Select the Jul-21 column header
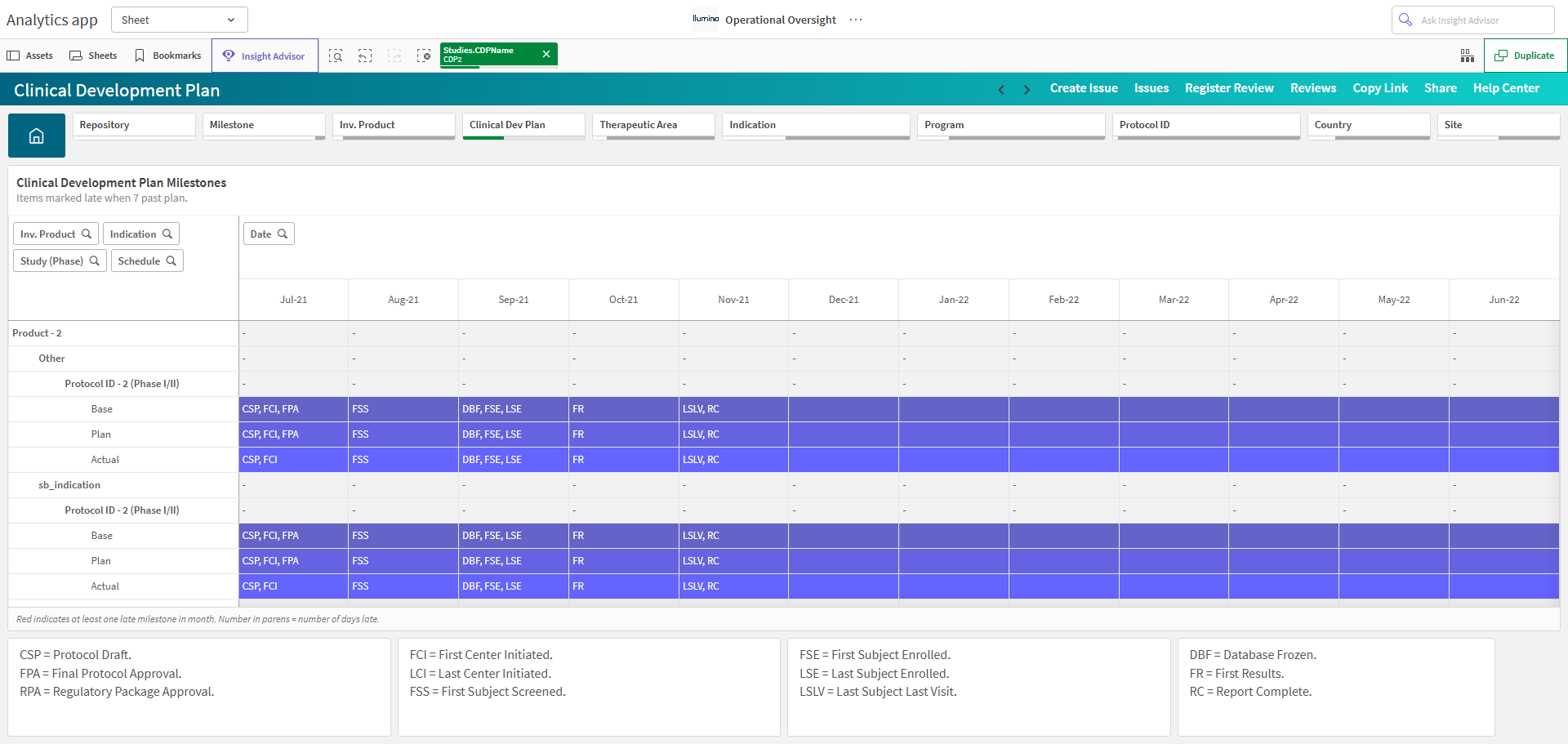Screen dimensions: 1568x744 click(x=293, y=300)
